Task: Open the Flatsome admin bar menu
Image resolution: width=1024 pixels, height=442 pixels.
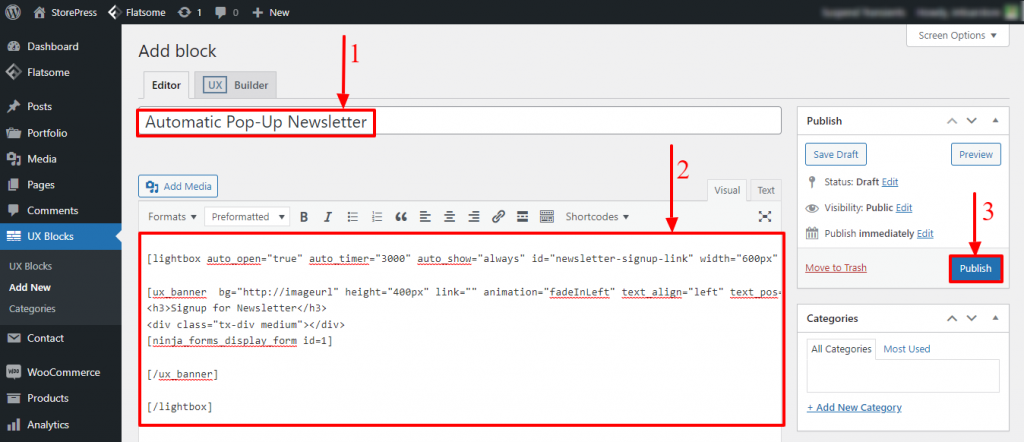Action: (136, 12)
